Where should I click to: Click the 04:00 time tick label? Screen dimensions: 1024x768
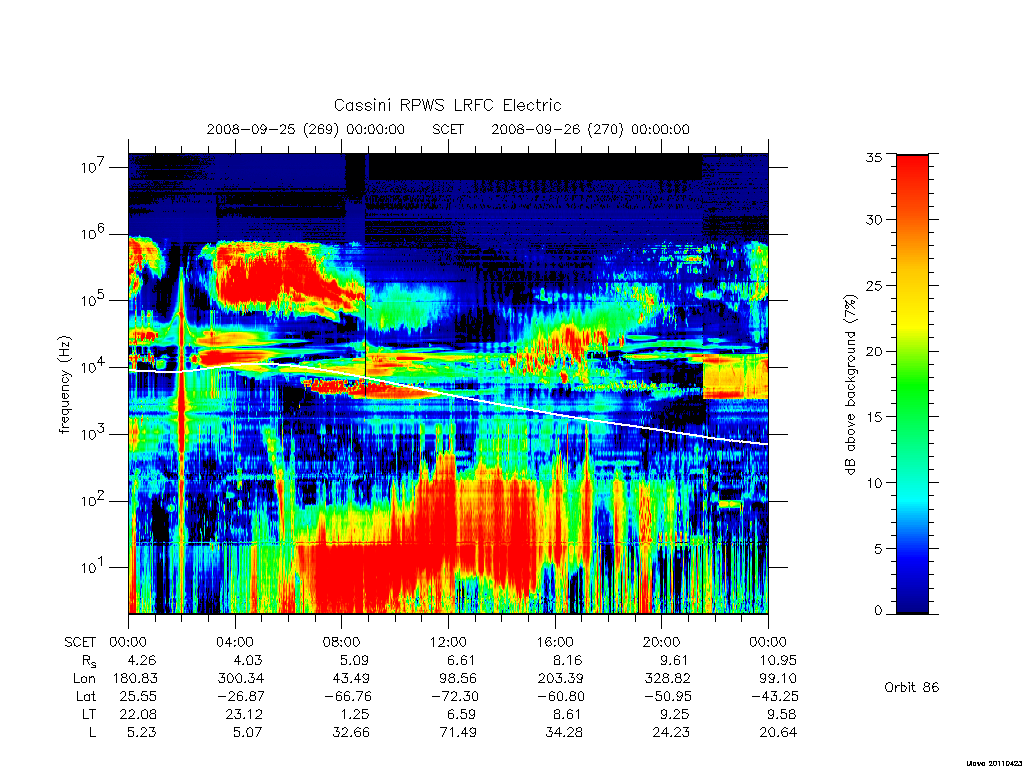(x=234, y=642)
